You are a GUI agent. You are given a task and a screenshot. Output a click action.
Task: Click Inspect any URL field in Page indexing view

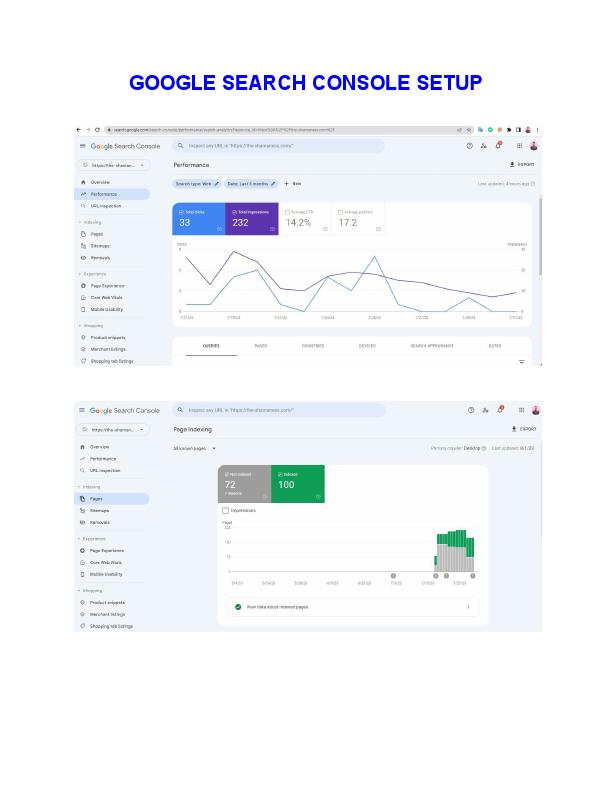point(279,410)
